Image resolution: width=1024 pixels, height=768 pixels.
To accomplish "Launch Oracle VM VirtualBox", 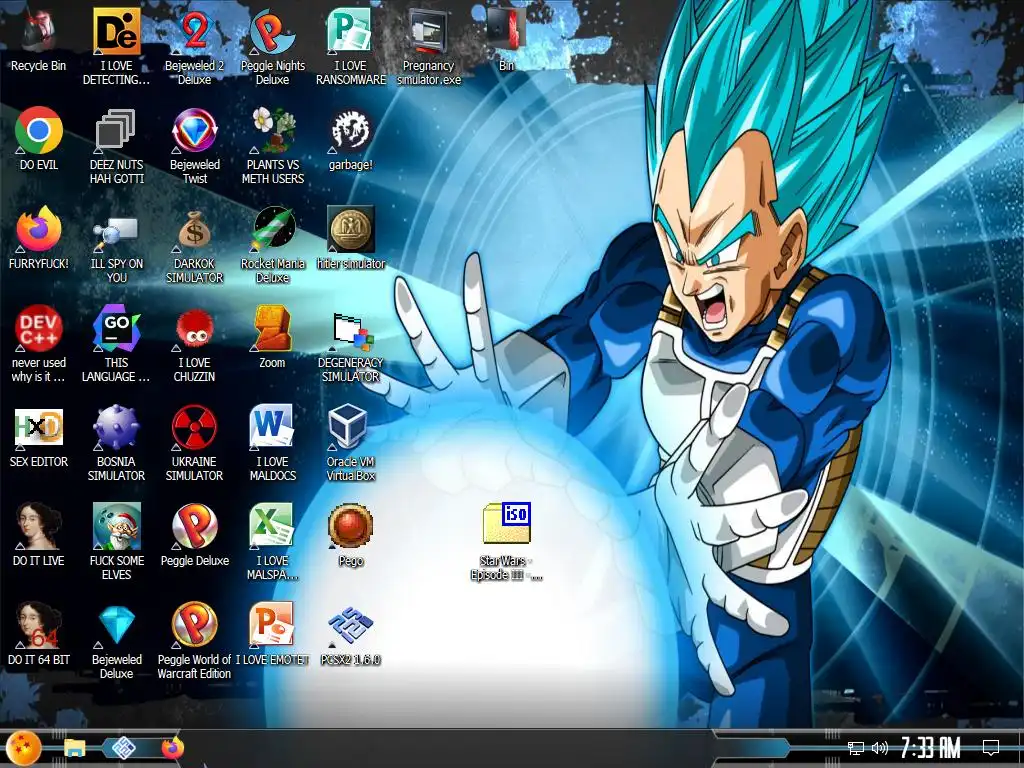I will point(348,426).
